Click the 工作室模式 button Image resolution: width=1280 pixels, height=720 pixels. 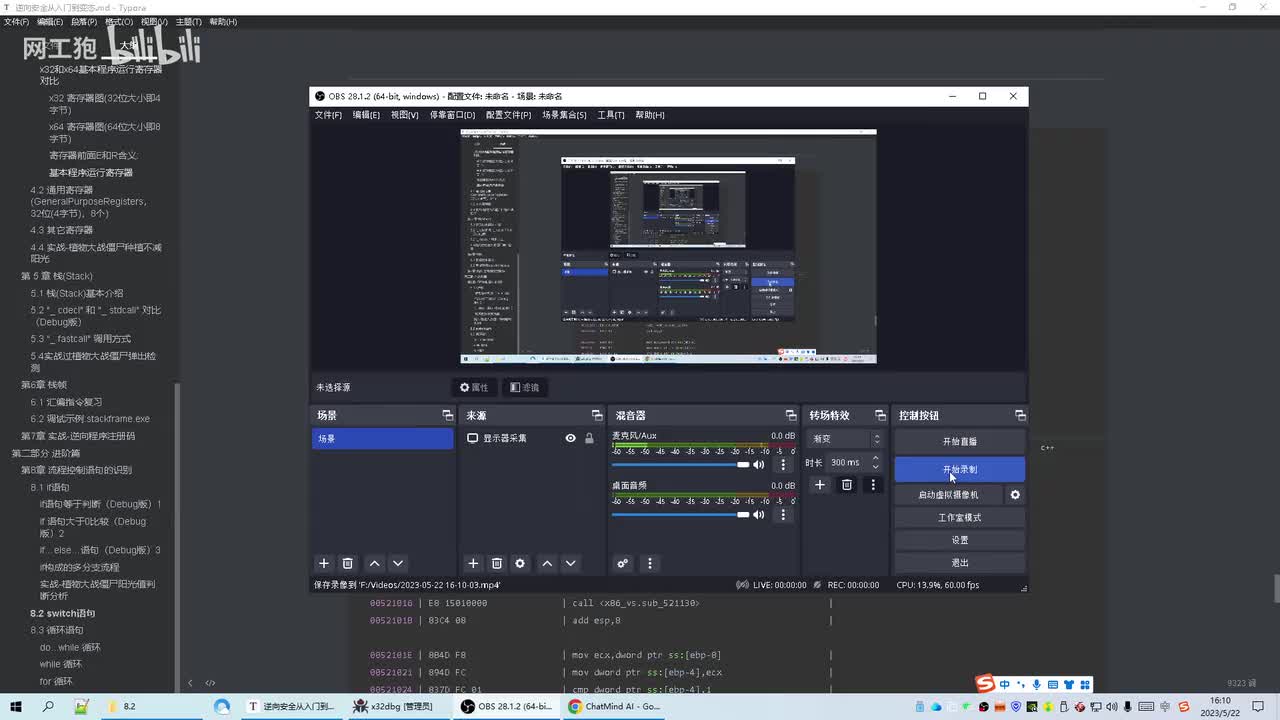click(x=959, y=518)
